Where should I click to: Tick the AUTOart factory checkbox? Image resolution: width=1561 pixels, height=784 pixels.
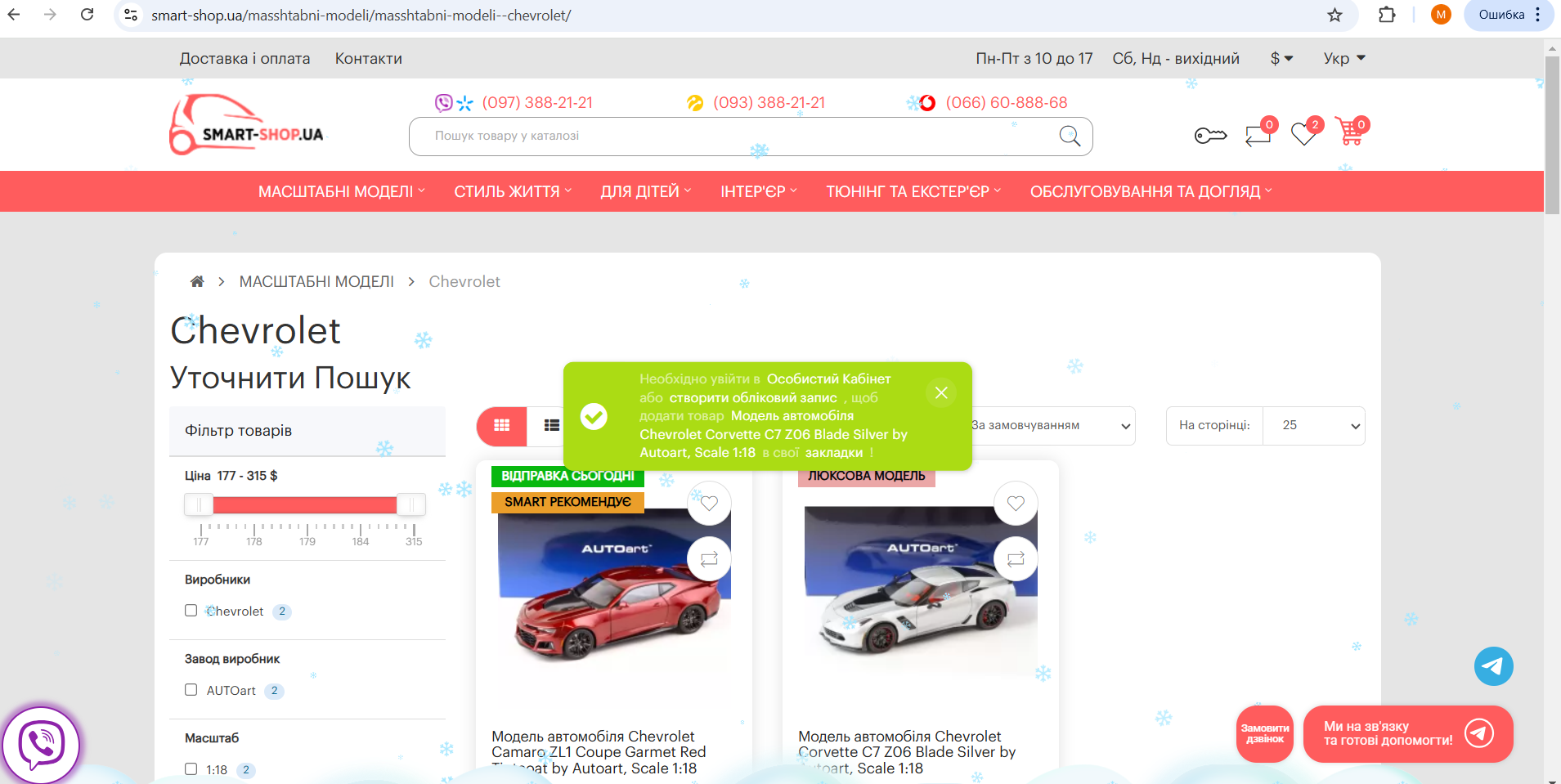[191, 690]
